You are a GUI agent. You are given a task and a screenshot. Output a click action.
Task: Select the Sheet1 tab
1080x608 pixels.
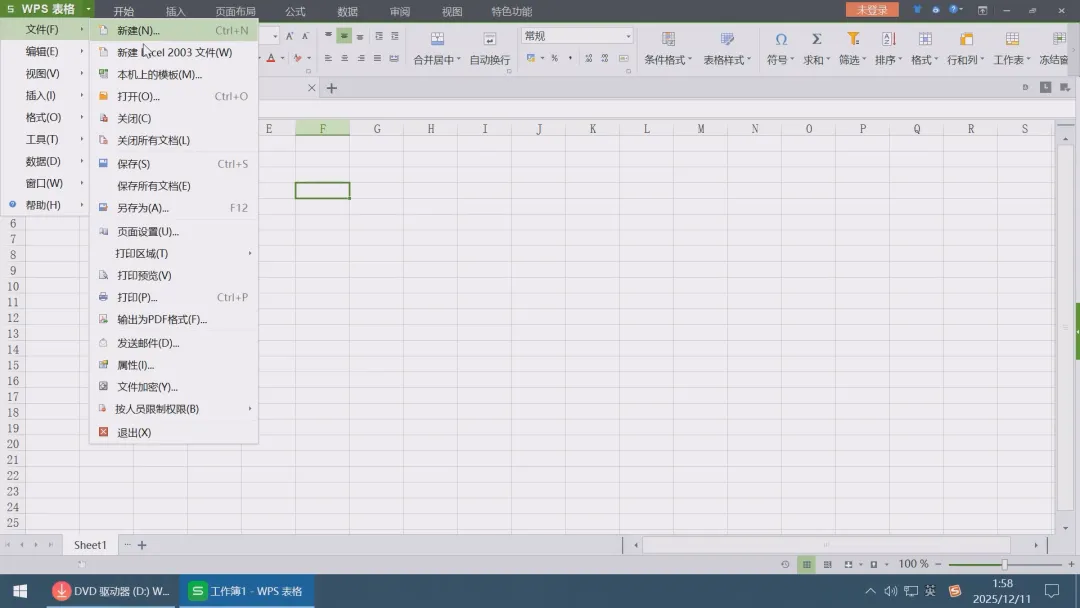click(90, 545)
